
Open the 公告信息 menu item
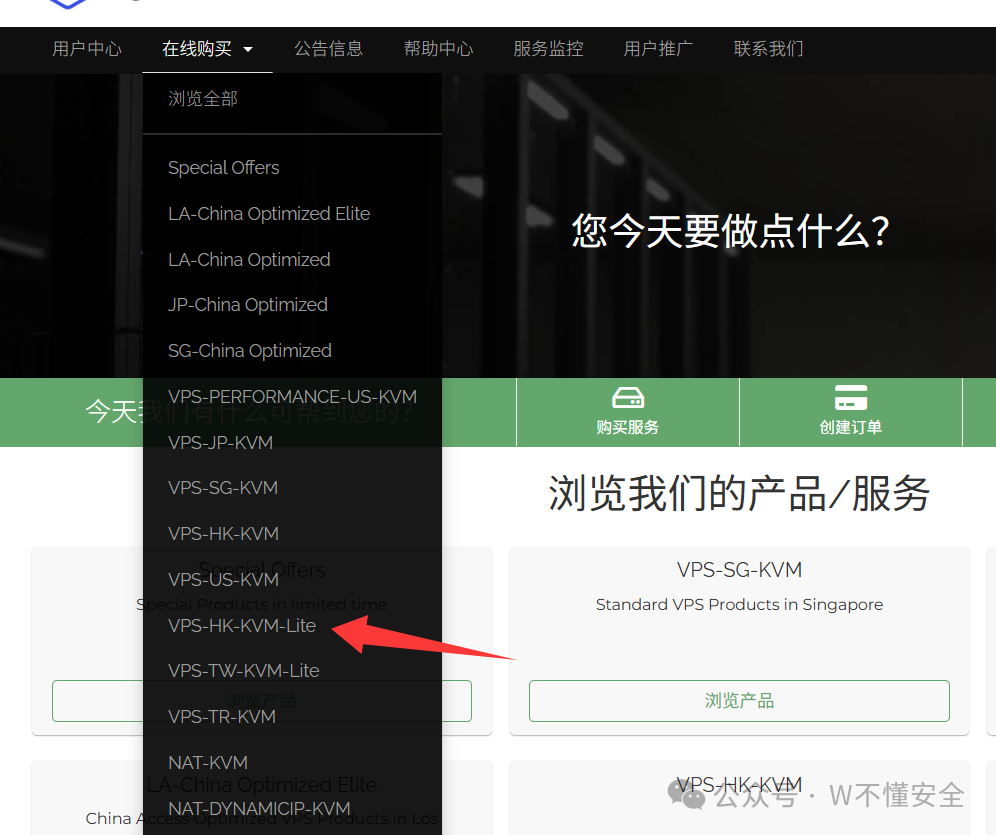pos(328,48)
